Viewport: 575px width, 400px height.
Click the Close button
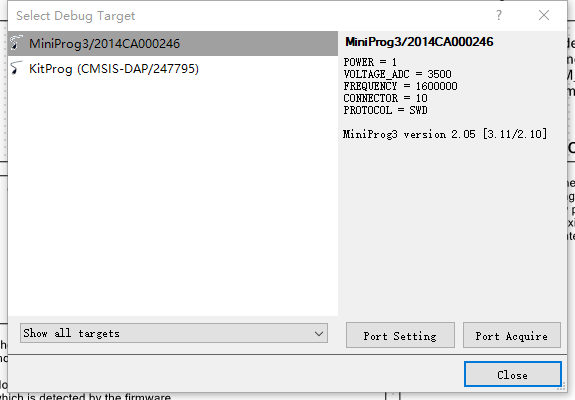tap(512, 374)
